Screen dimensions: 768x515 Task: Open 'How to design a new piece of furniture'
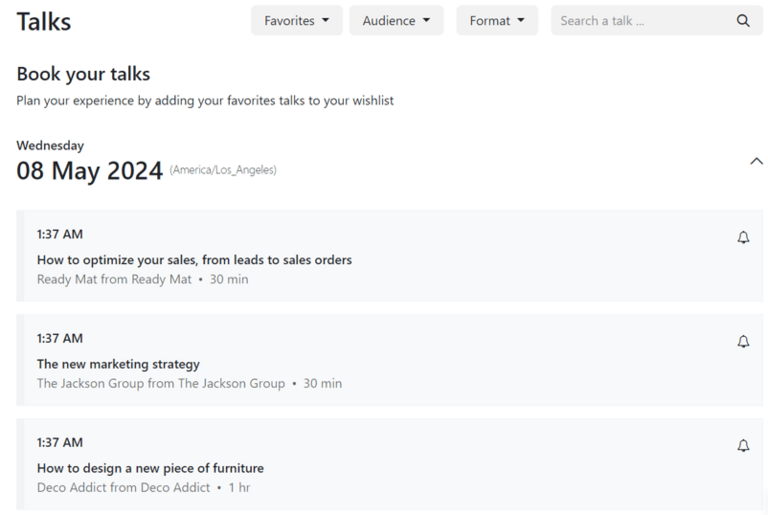click(x=150, y=468)
